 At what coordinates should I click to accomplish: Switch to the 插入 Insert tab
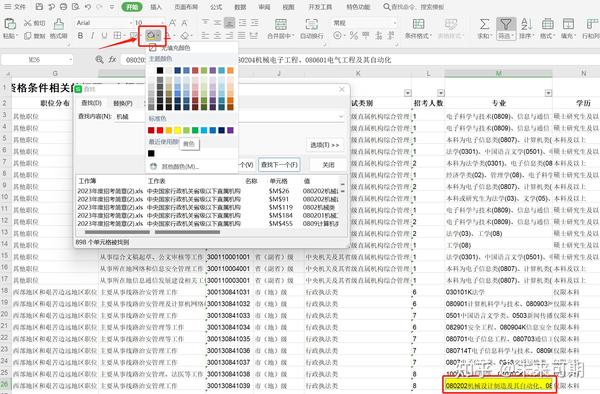pyautogui.click(x=156, y=7)
